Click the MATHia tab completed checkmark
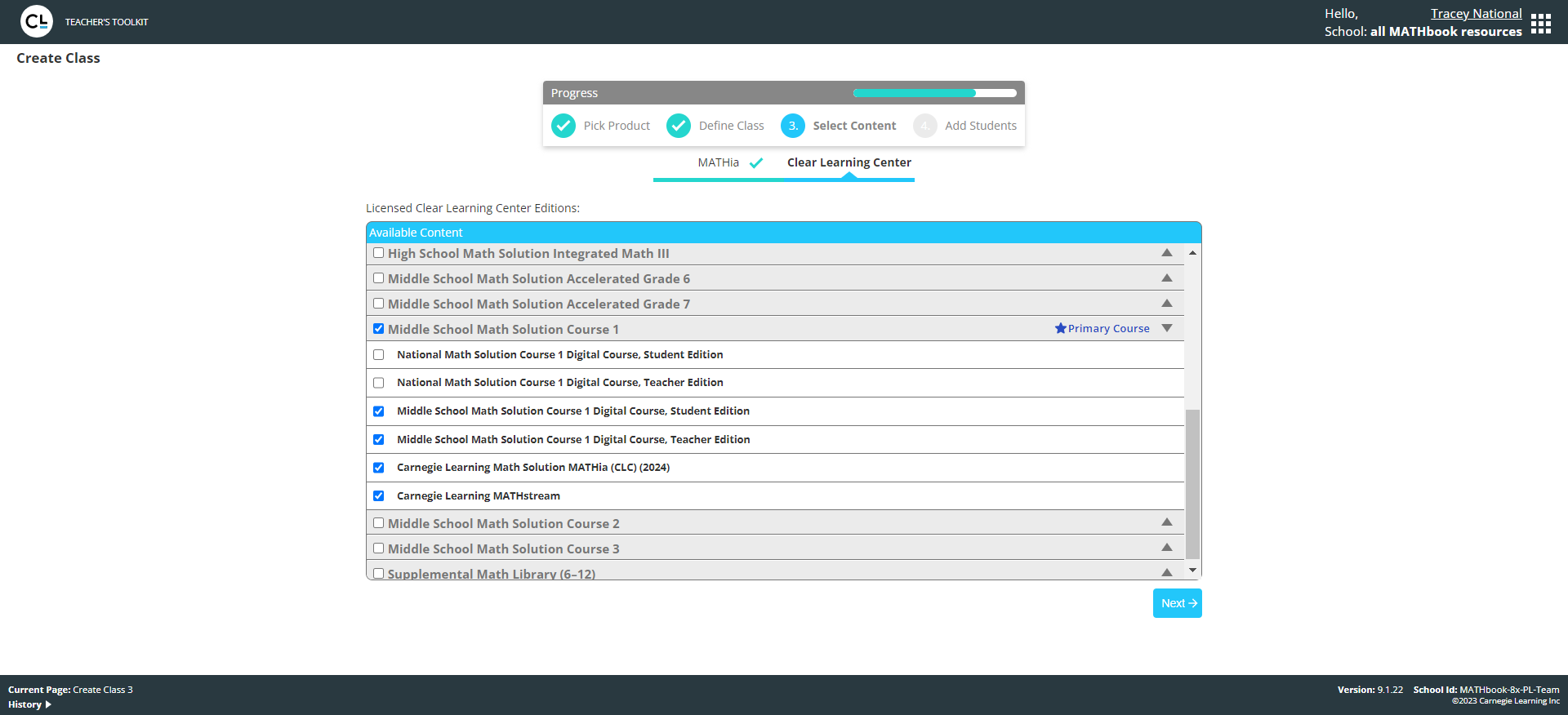 [x=756, y=162]
